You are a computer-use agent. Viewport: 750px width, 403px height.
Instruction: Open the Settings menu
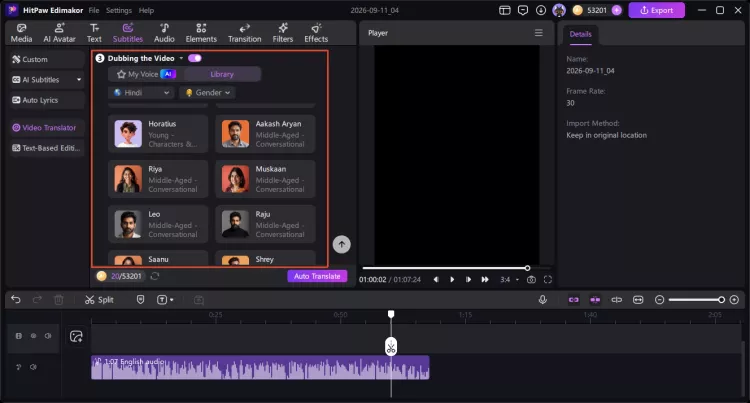119,10
